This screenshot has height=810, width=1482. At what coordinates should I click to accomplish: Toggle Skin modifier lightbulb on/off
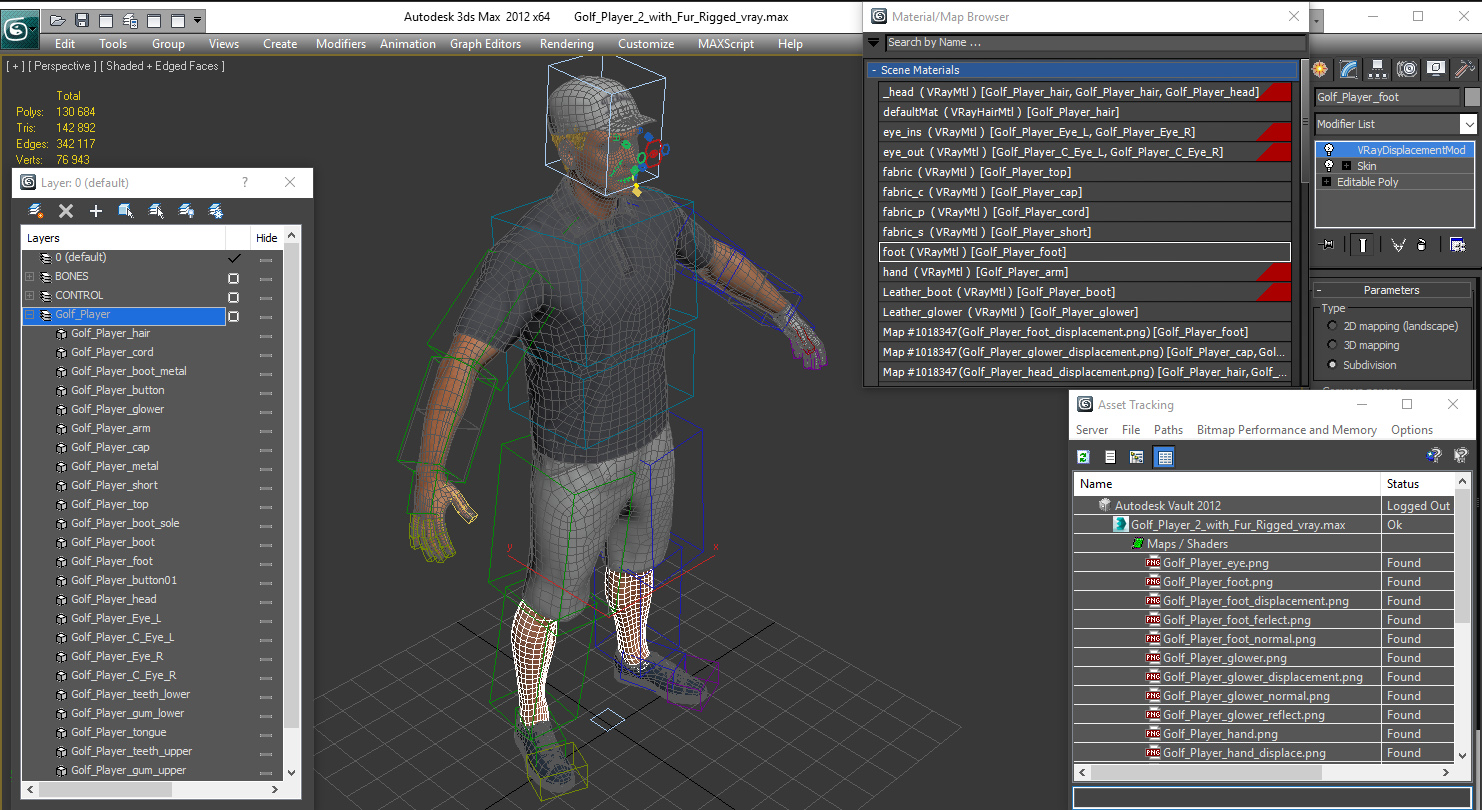pos(1328,166)
